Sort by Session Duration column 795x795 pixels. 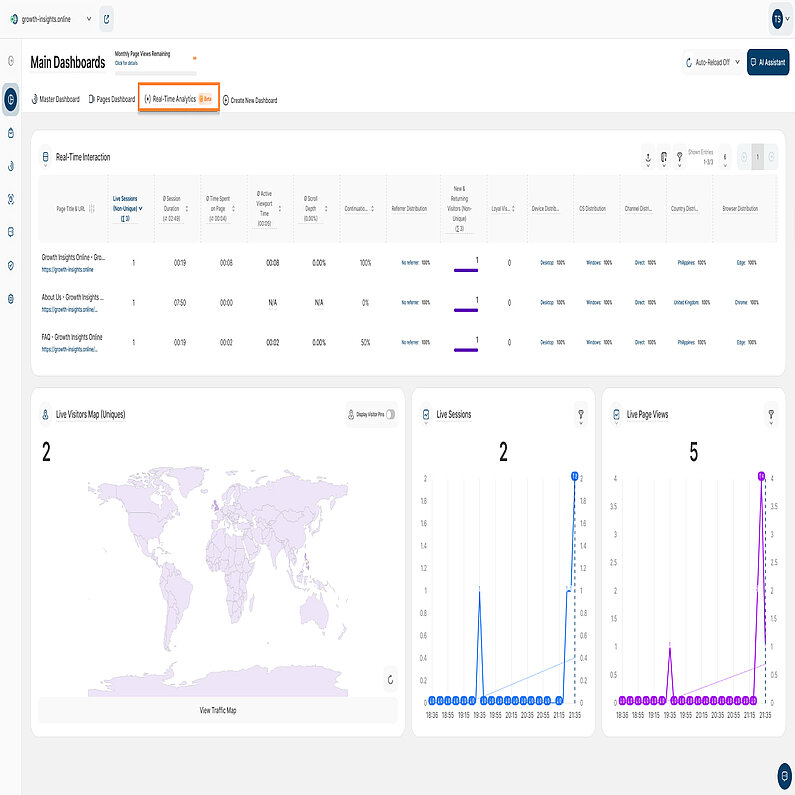point(187,209)
